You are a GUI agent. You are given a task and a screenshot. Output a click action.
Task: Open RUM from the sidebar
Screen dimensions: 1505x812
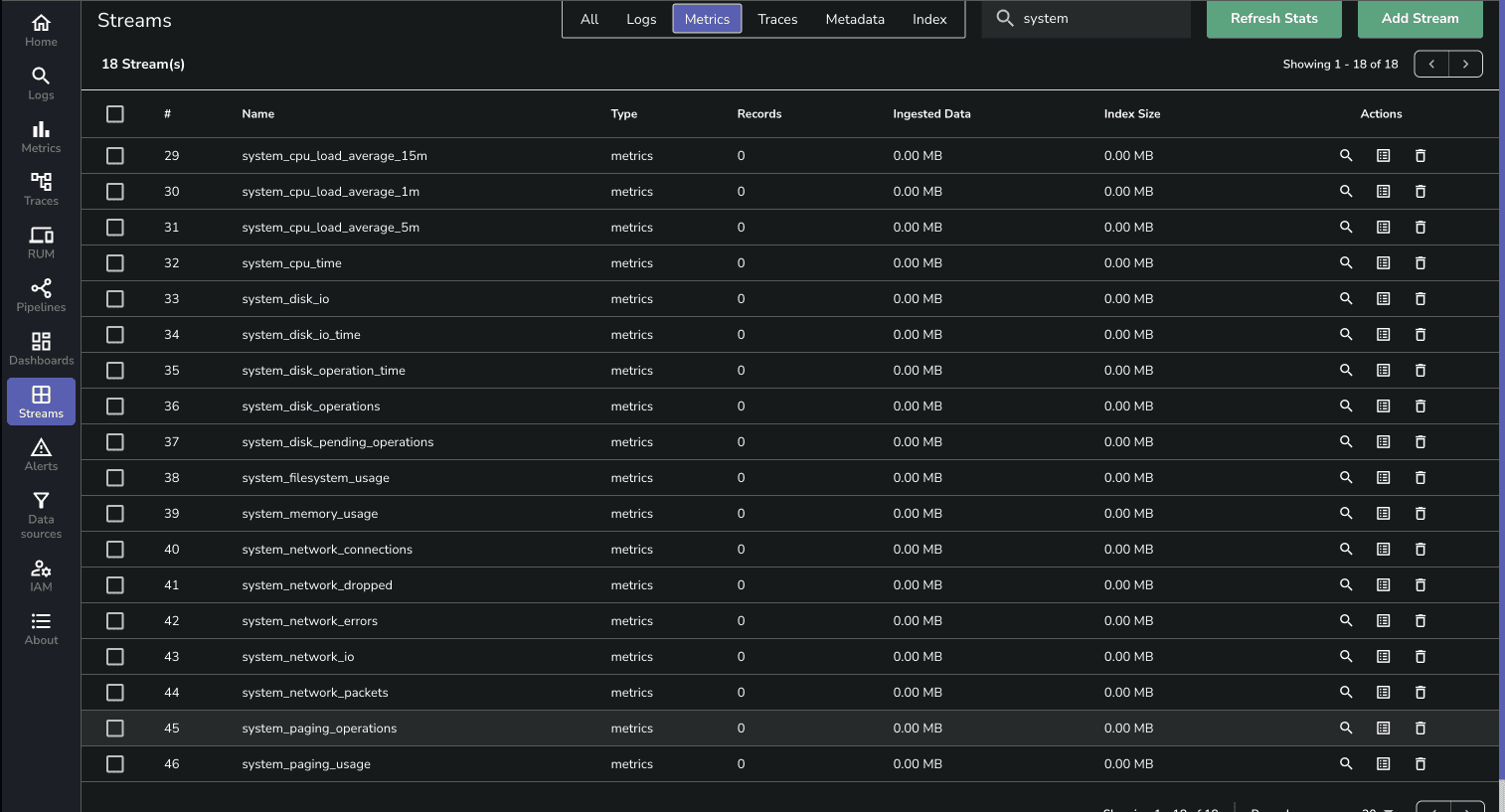(x=41, y=243)
